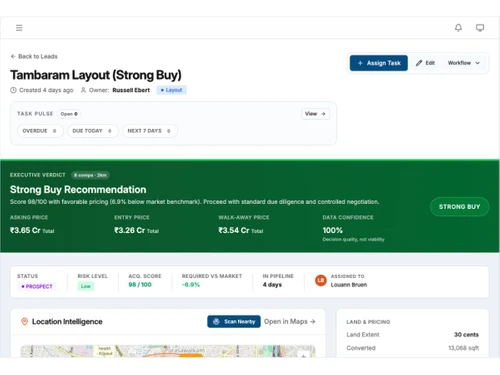Click the Prospect status badge
This screenshot has height=375, width=500.
click(x=37, y=286)
